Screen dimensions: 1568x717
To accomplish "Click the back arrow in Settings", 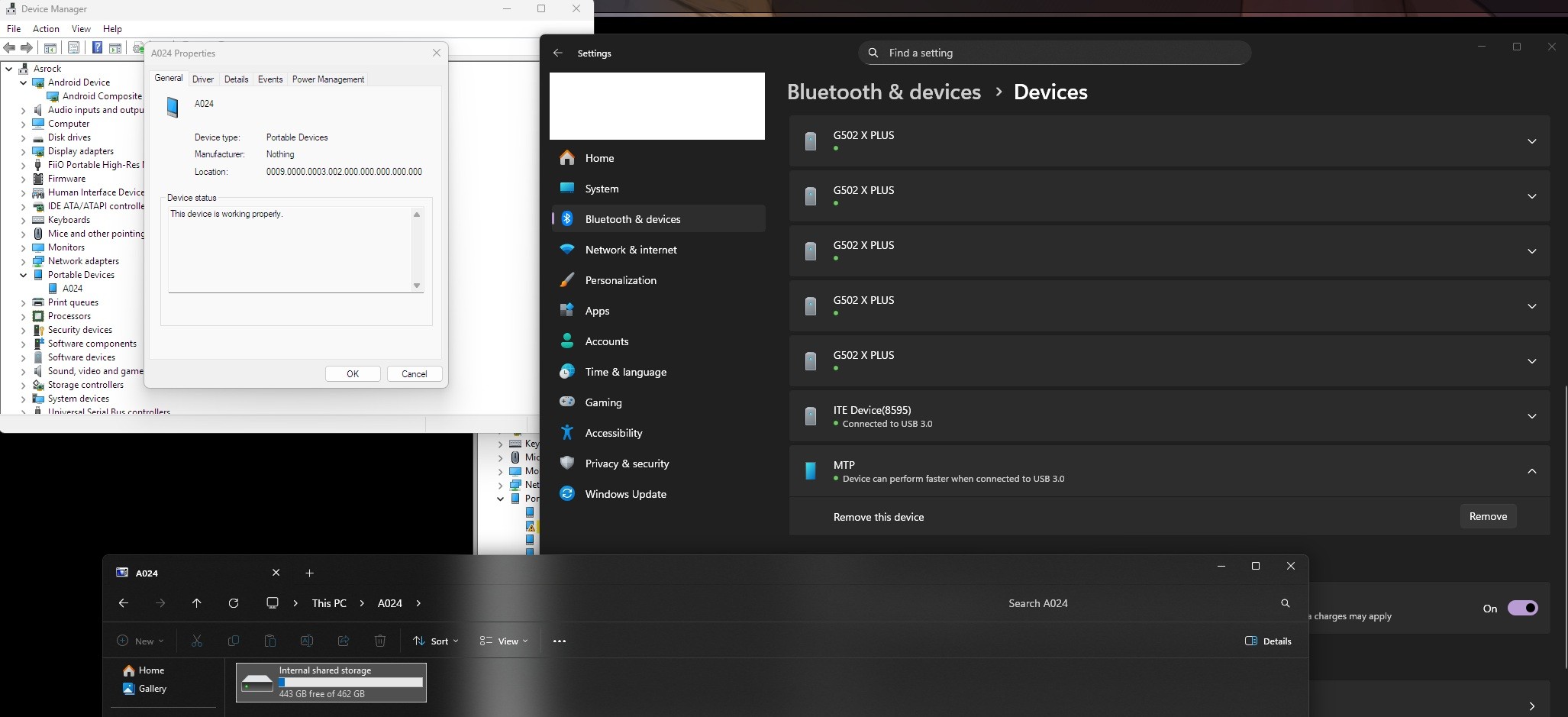I will click(x=558, y=53).
